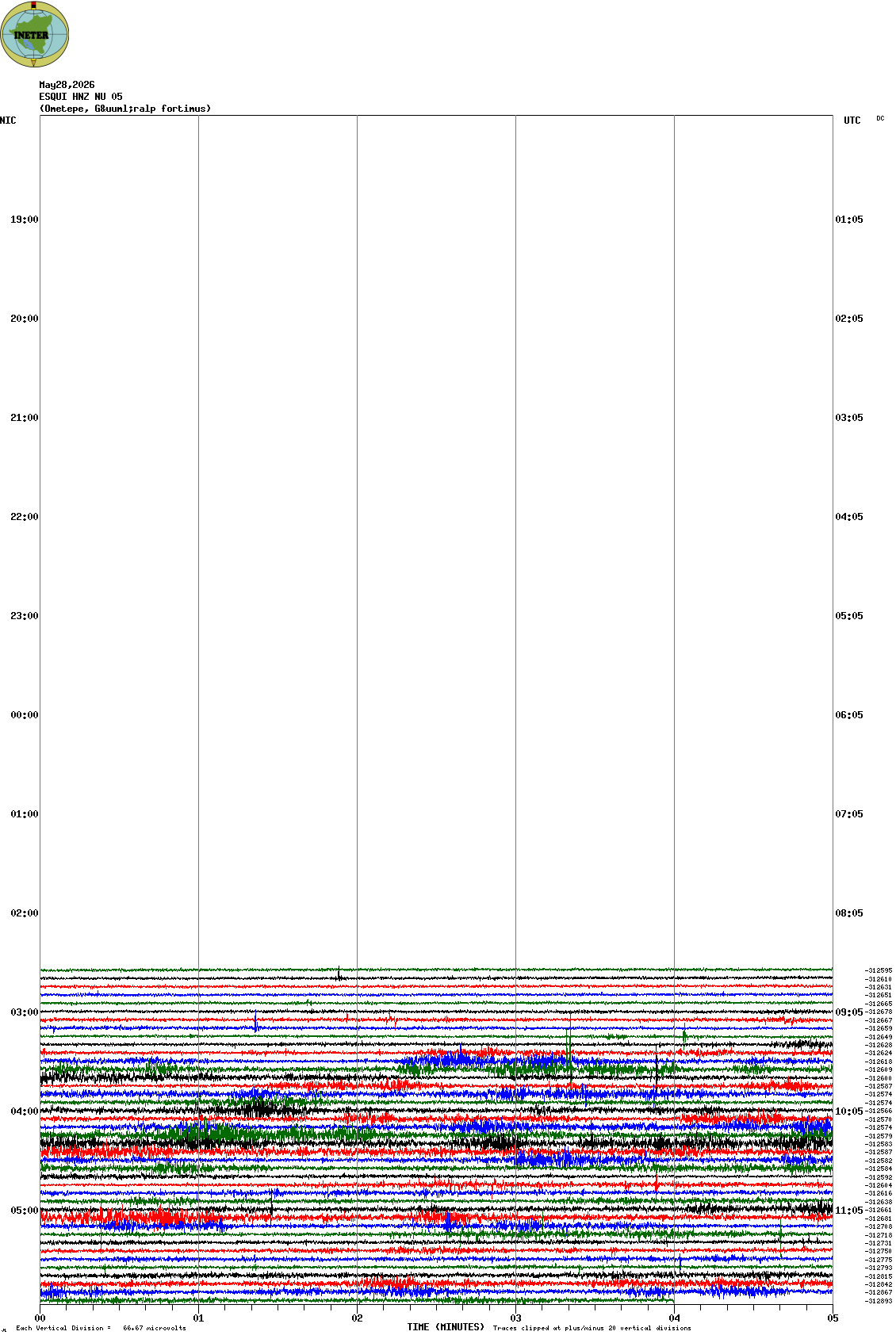Click the TIME (MINUTES) axis label
This screenshot has height=1339, width=896.
tap(446, 1327)
